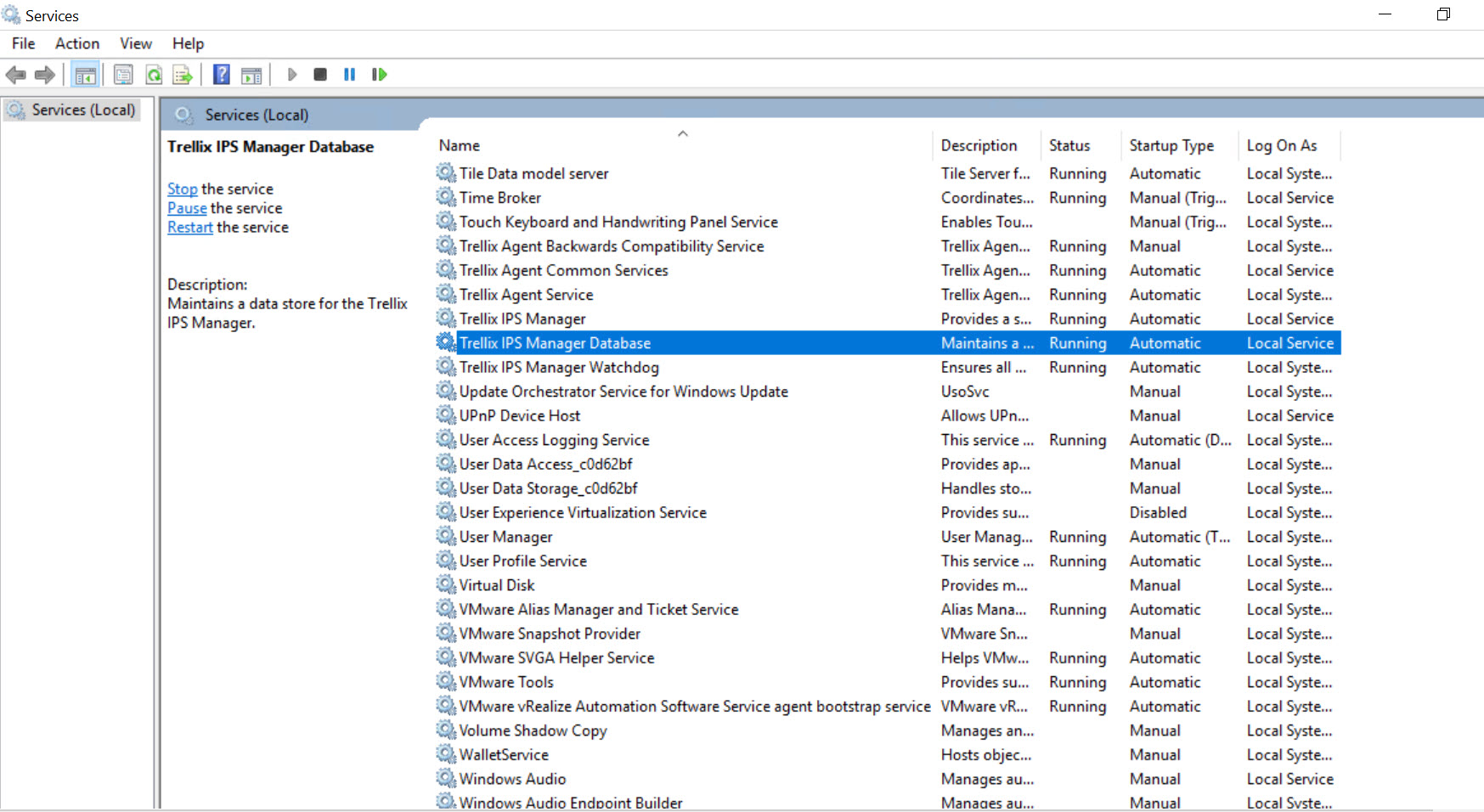Click the Restart the service link
The image size is (1484, 812).
point(190,227)
